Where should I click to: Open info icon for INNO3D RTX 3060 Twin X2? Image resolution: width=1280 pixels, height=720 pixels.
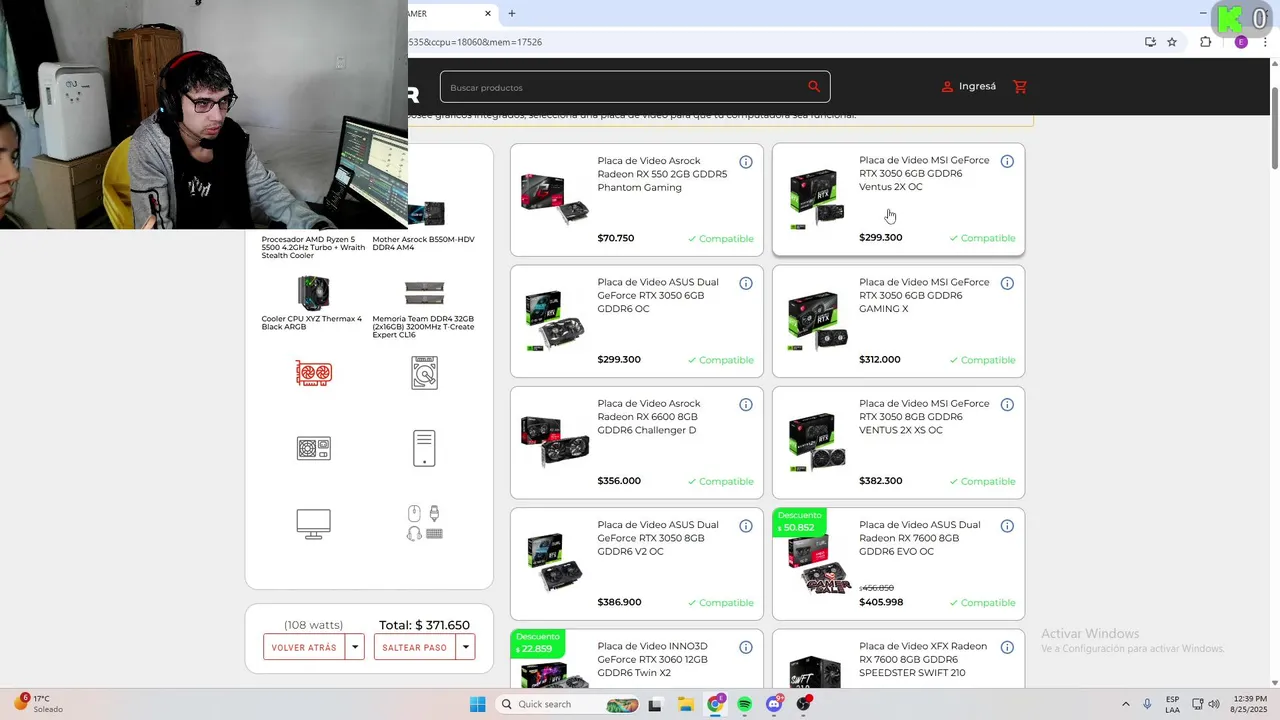tap(746, 648)
